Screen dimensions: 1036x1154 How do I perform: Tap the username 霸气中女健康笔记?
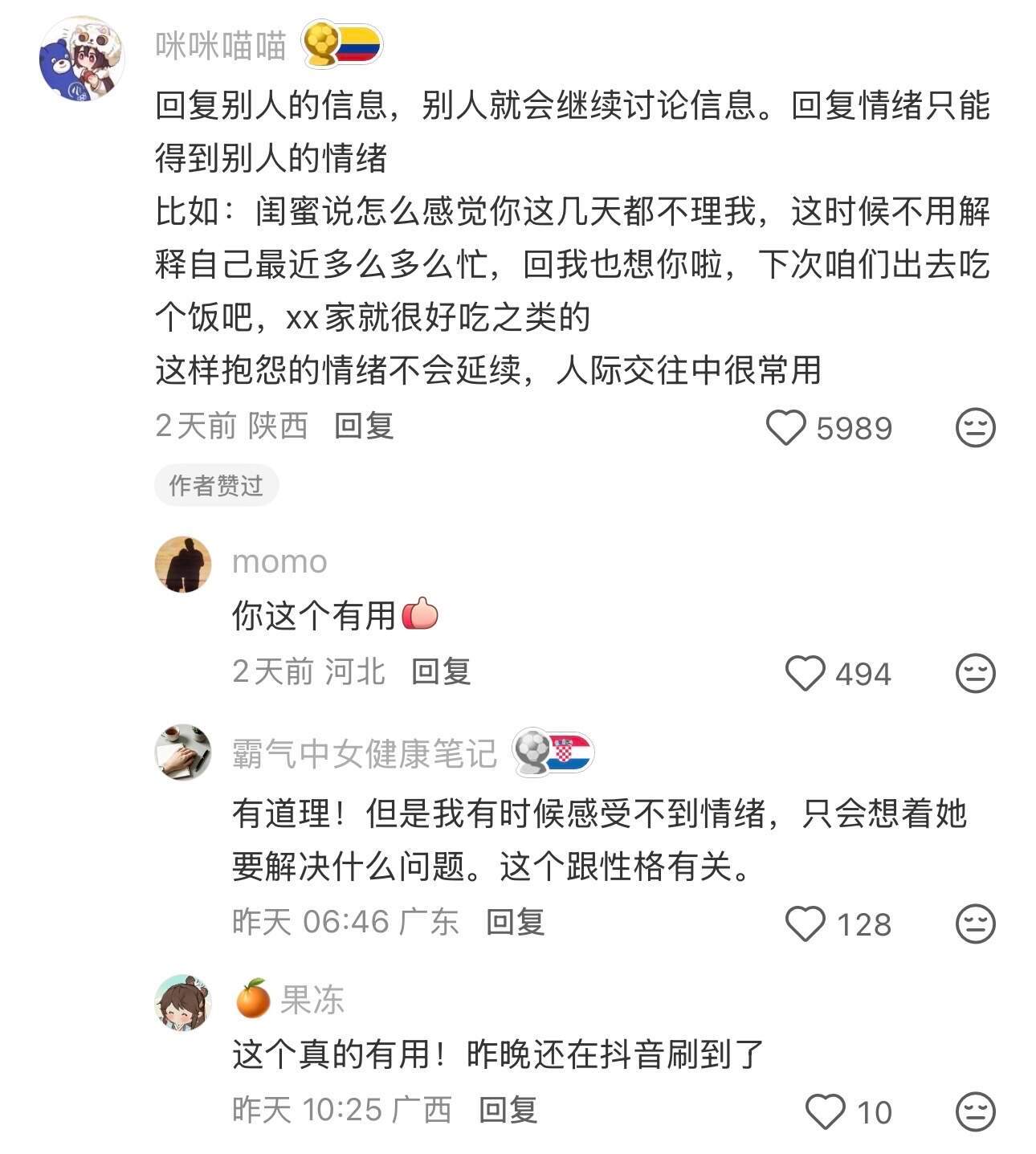365,754
